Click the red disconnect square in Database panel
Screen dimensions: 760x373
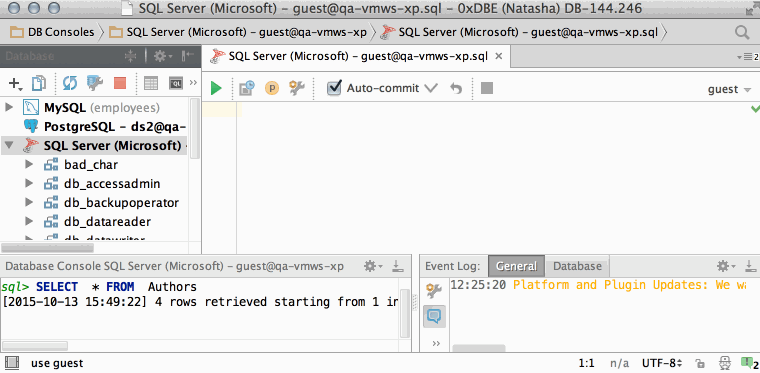120,83
